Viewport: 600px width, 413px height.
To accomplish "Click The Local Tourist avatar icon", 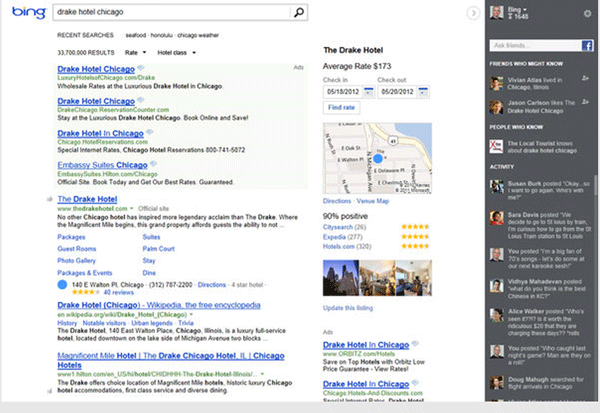I will pyautogui.click(x=496, y=147).
